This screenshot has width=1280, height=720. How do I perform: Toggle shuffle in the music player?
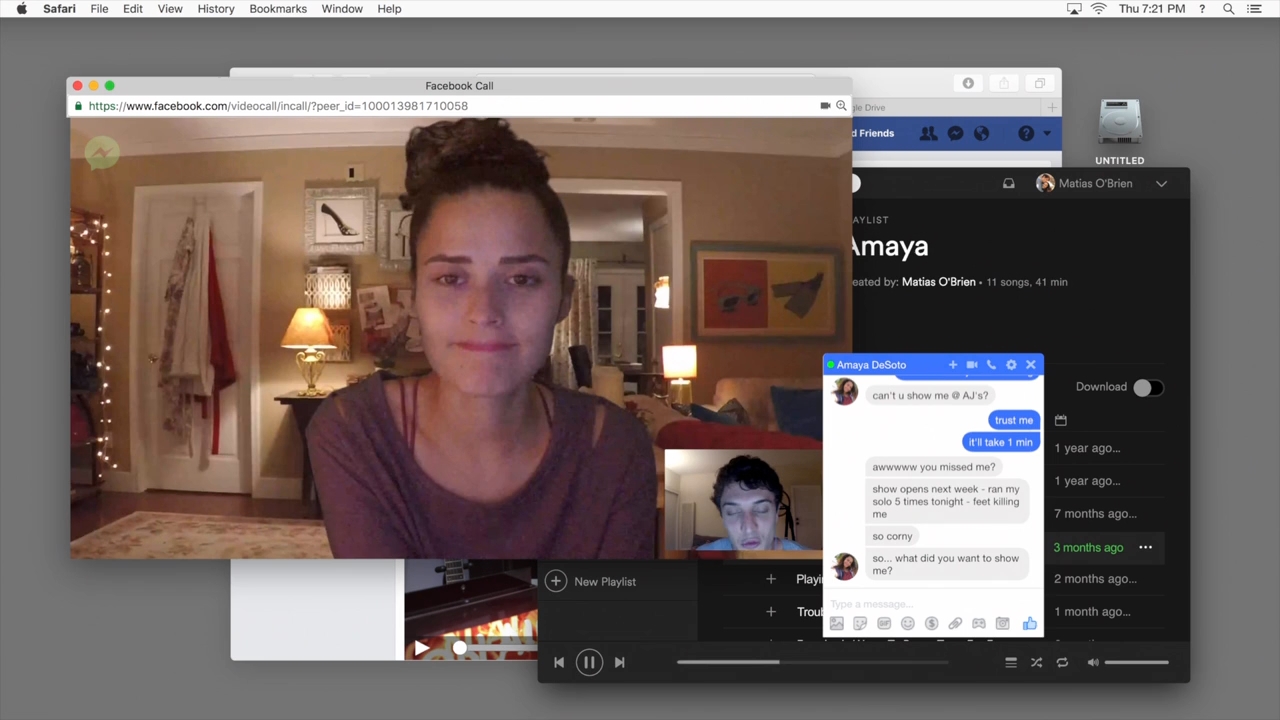click(x=1036, y=663)
